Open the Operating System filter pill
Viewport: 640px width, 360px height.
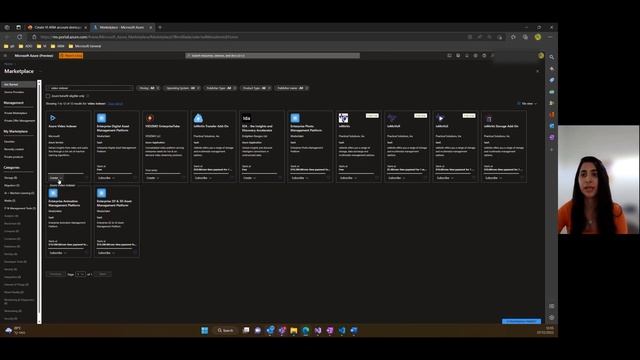click(182, 88)
